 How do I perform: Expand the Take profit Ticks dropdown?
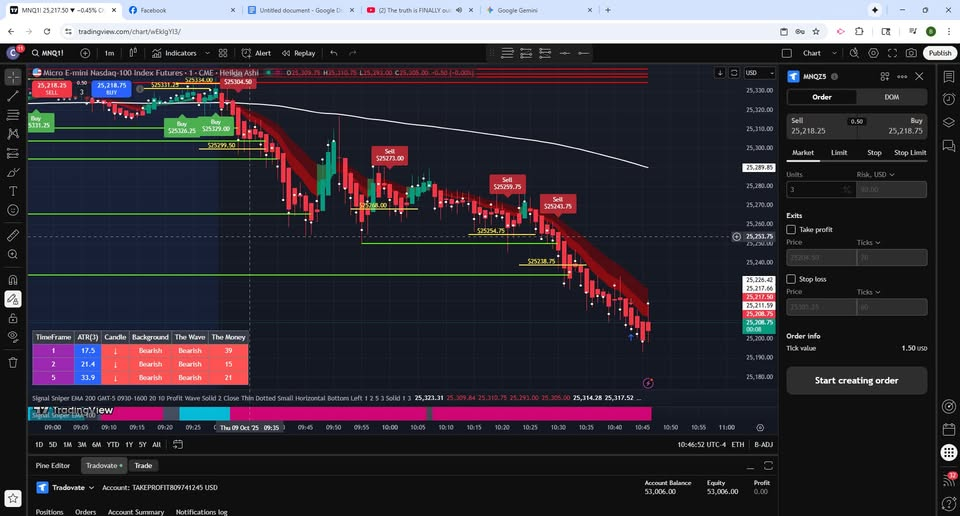(x=868, y=242)
